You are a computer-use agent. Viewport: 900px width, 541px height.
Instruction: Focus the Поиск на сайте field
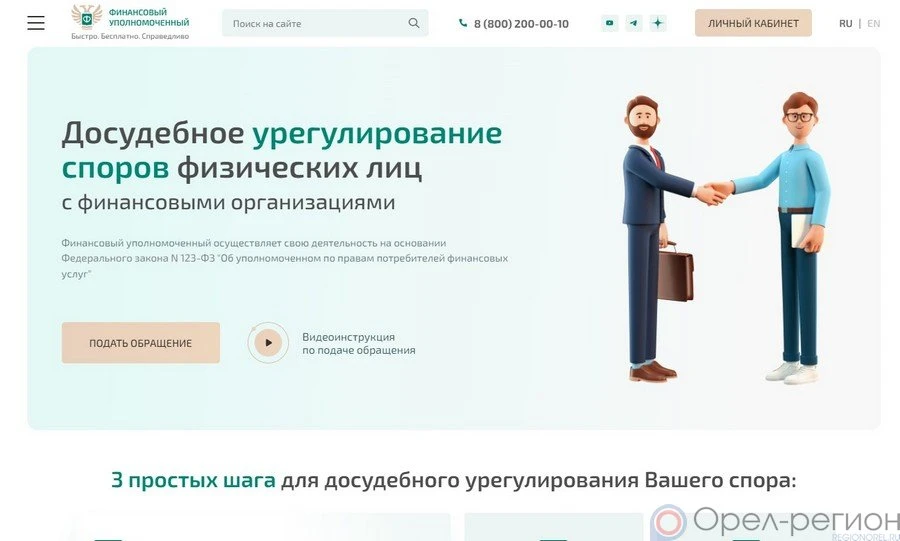[x=325, y=23]
